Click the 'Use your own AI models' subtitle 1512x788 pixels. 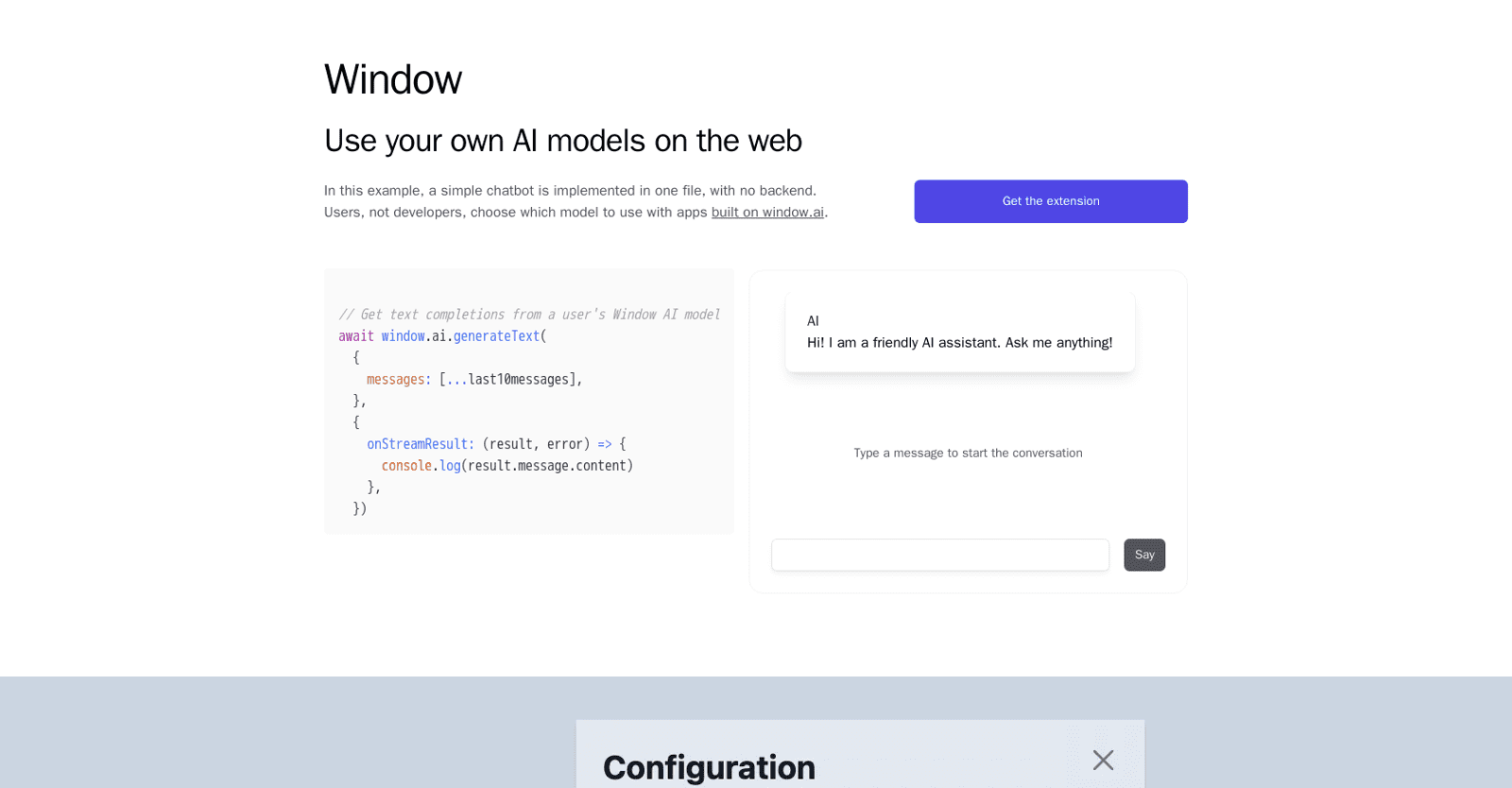point(562,140)
